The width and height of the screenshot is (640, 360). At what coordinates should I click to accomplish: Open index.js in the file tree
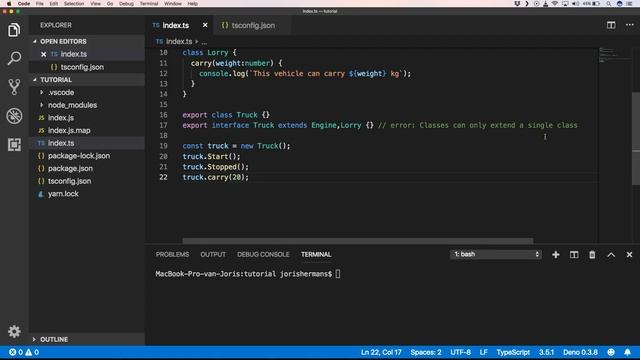point(87,118)
